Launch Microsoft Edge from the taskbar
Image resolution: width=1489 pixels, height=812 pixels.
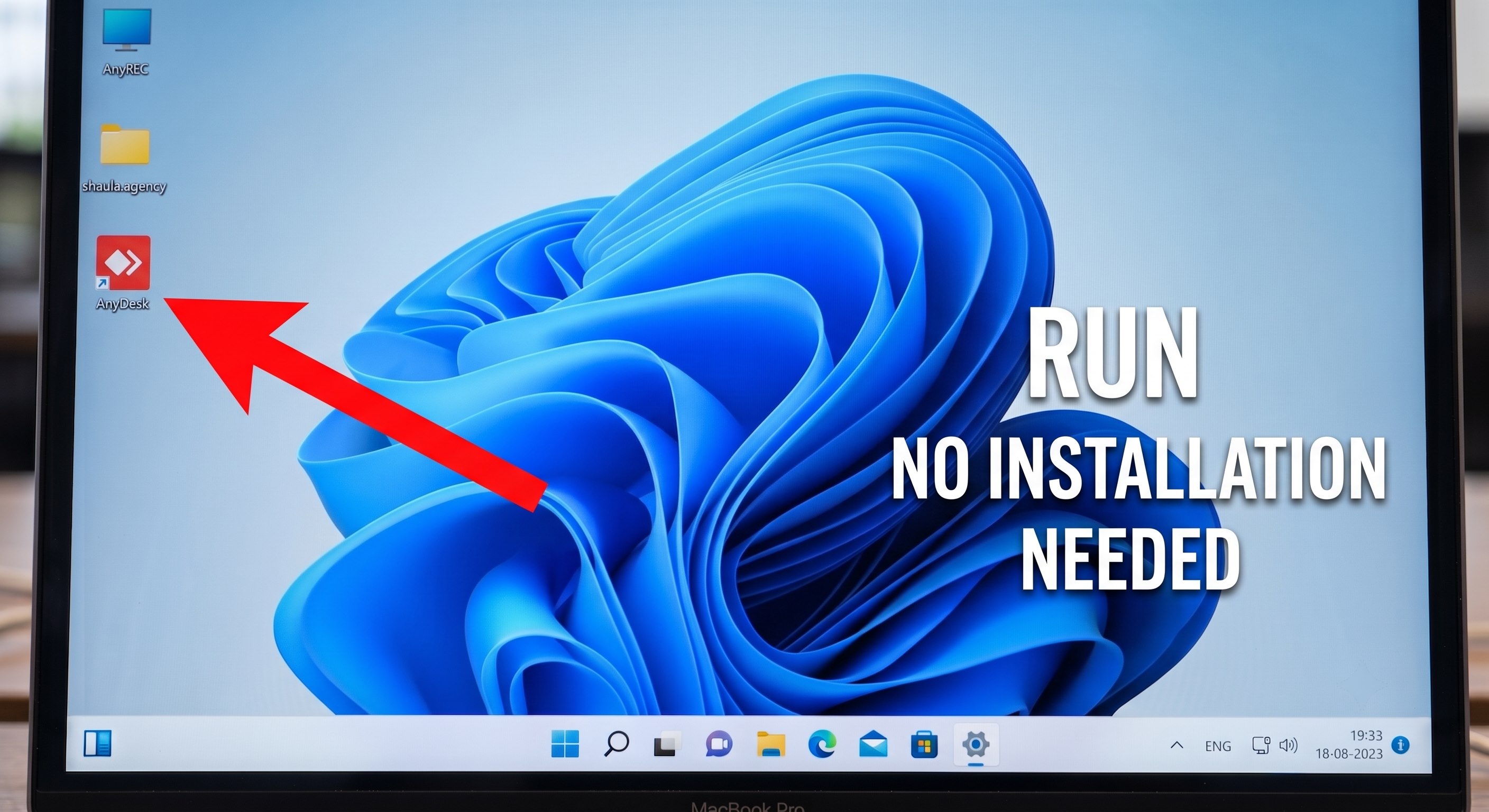(822, 744)
